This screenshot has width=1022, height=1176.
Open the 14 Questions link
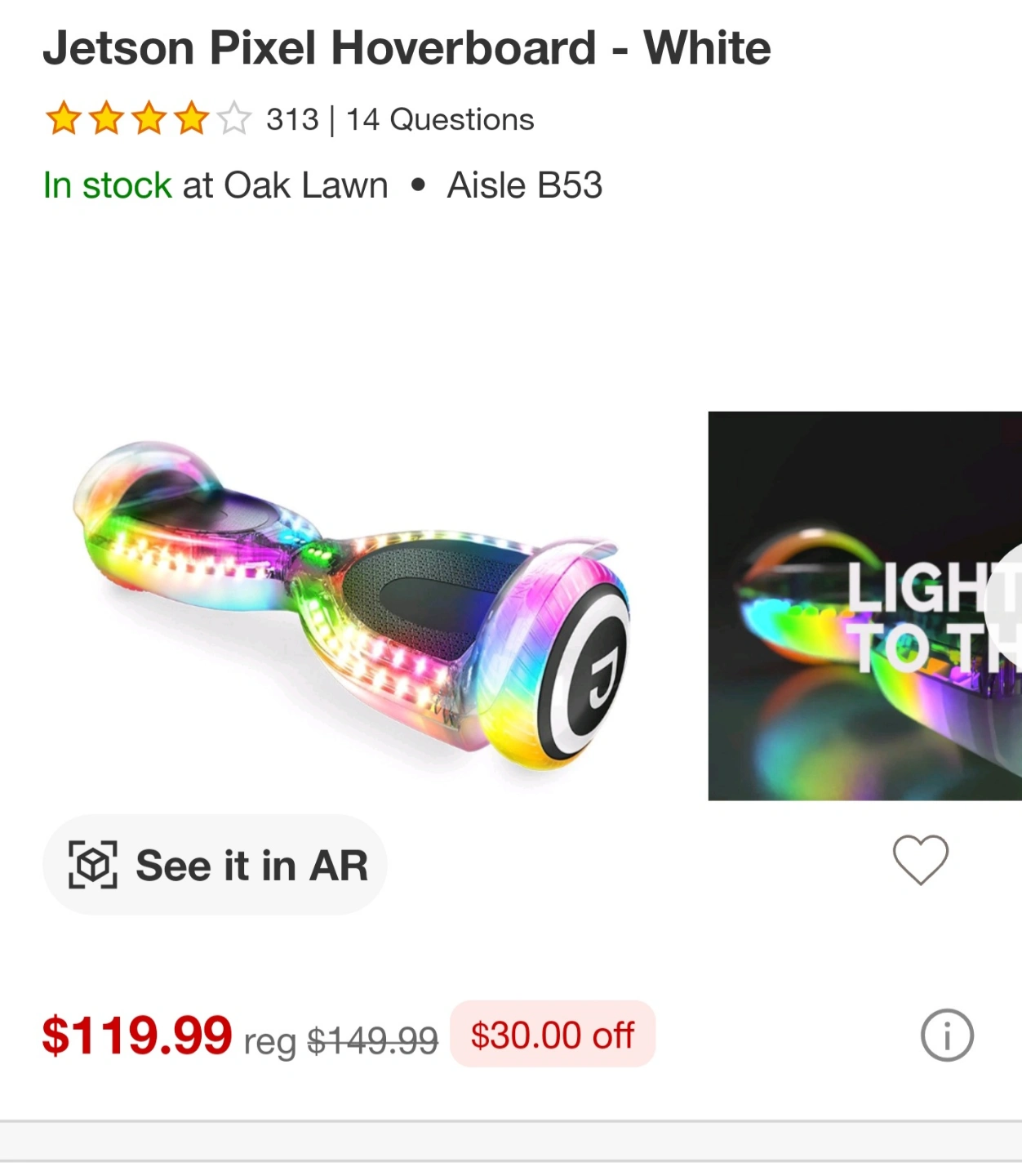[x=440, y=119]
